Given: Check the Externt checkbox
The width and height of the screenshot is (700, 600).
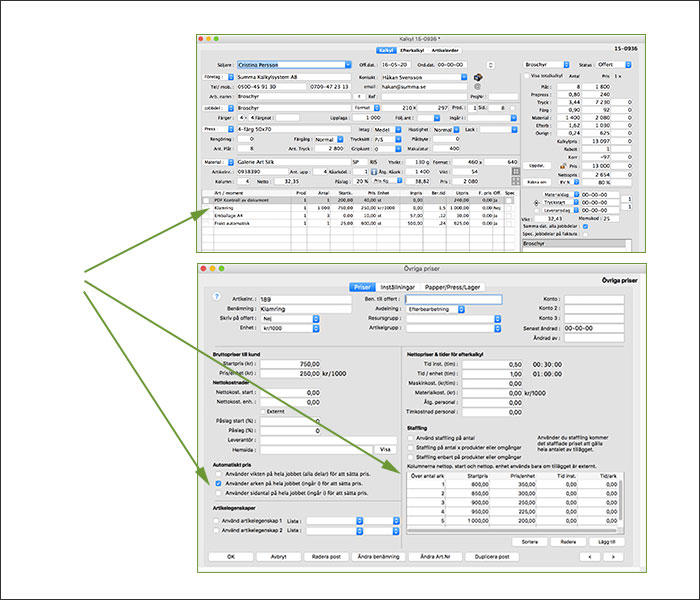Looking at the screenshot, I should [263, 411].
